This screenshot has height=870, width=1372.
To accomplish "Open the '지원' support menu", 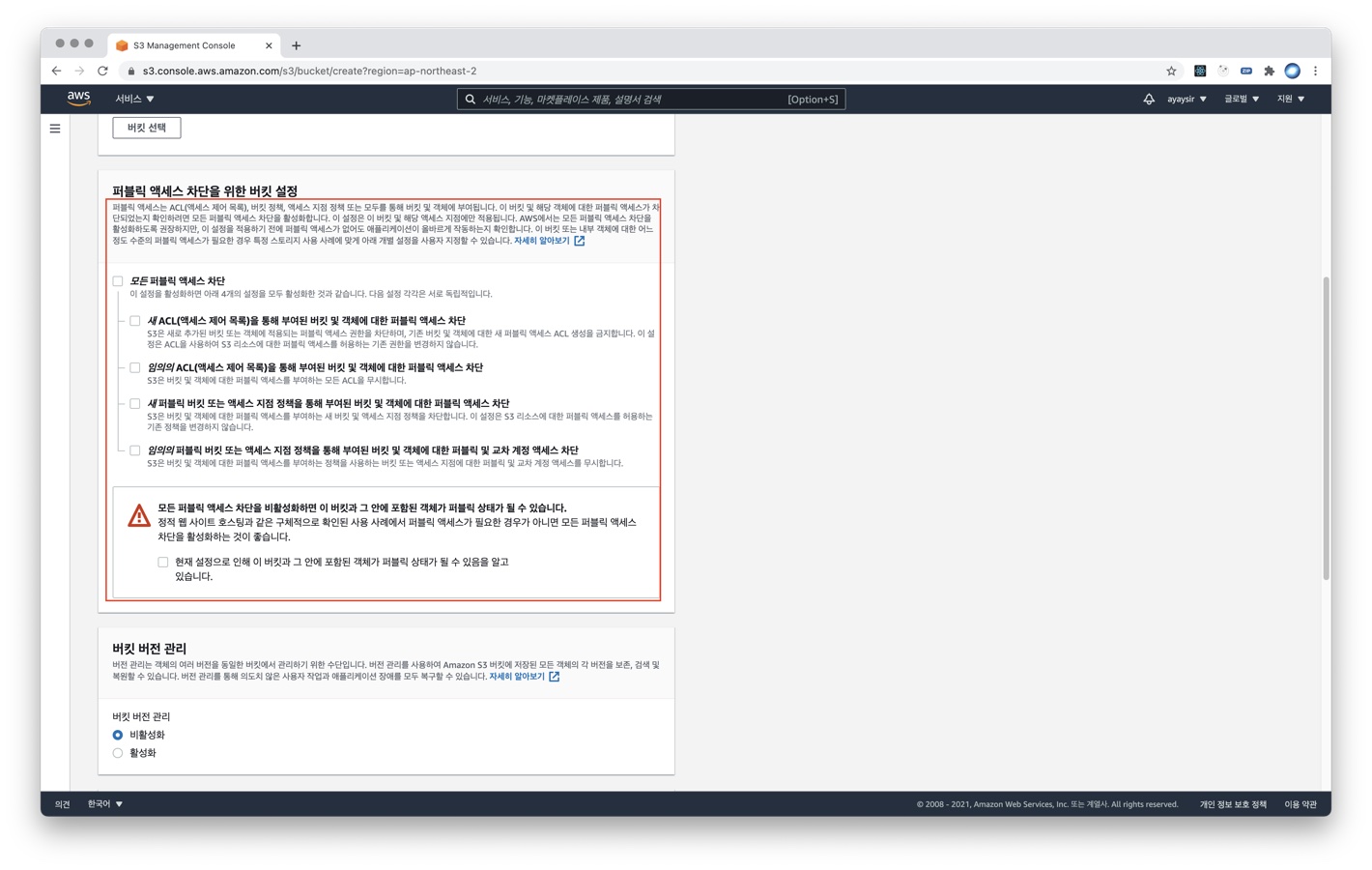I will coord(1290,99).
